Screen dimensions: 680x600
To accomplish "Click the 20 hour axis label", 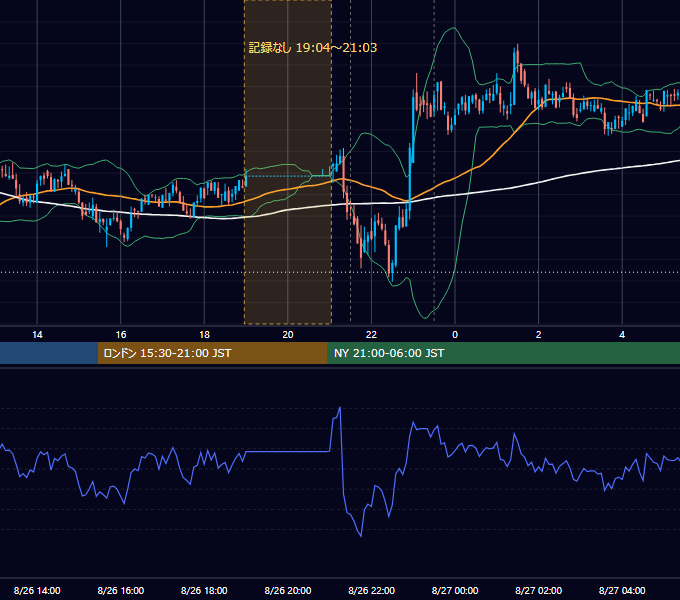I will click(288, 335).
